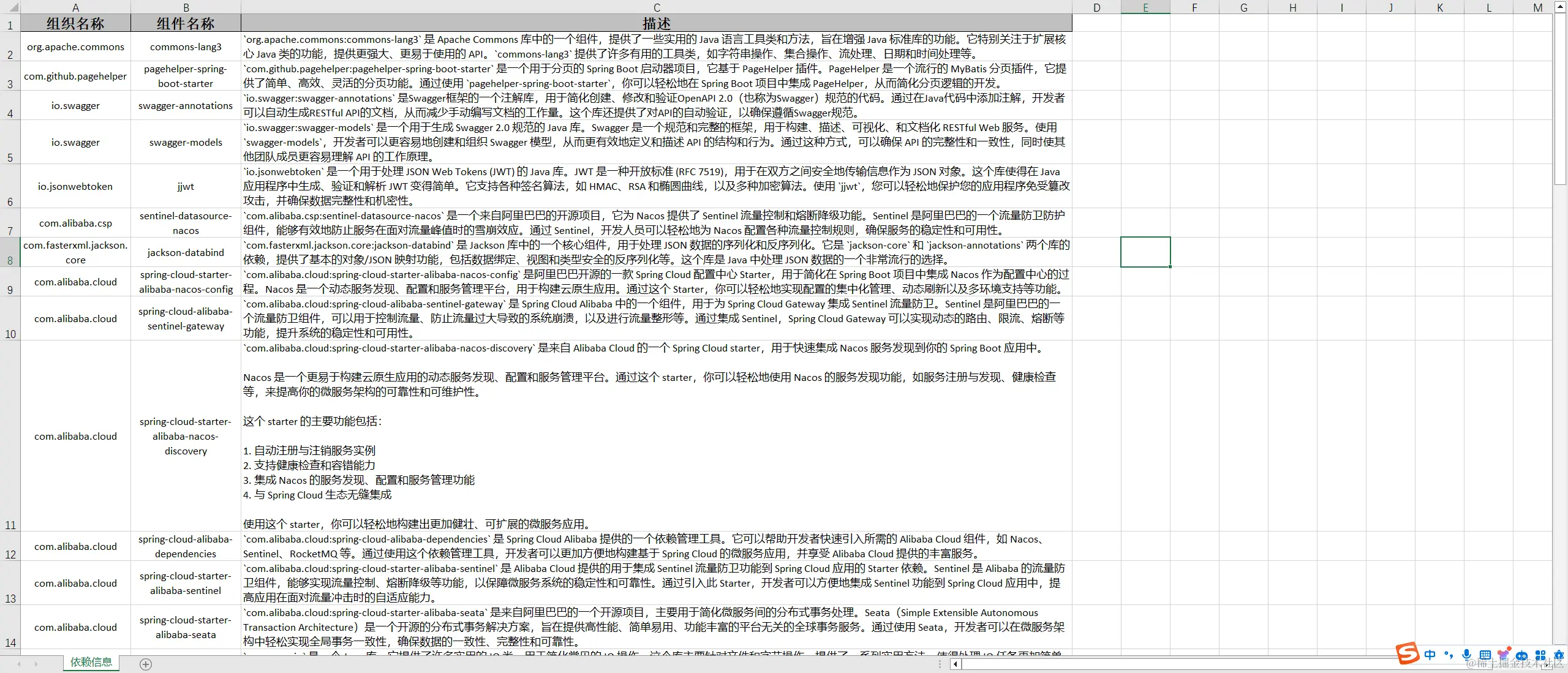This screenshot has height=673, width=1568.
Task: Add a new sheet with plus button
Action: coord(145,664)
